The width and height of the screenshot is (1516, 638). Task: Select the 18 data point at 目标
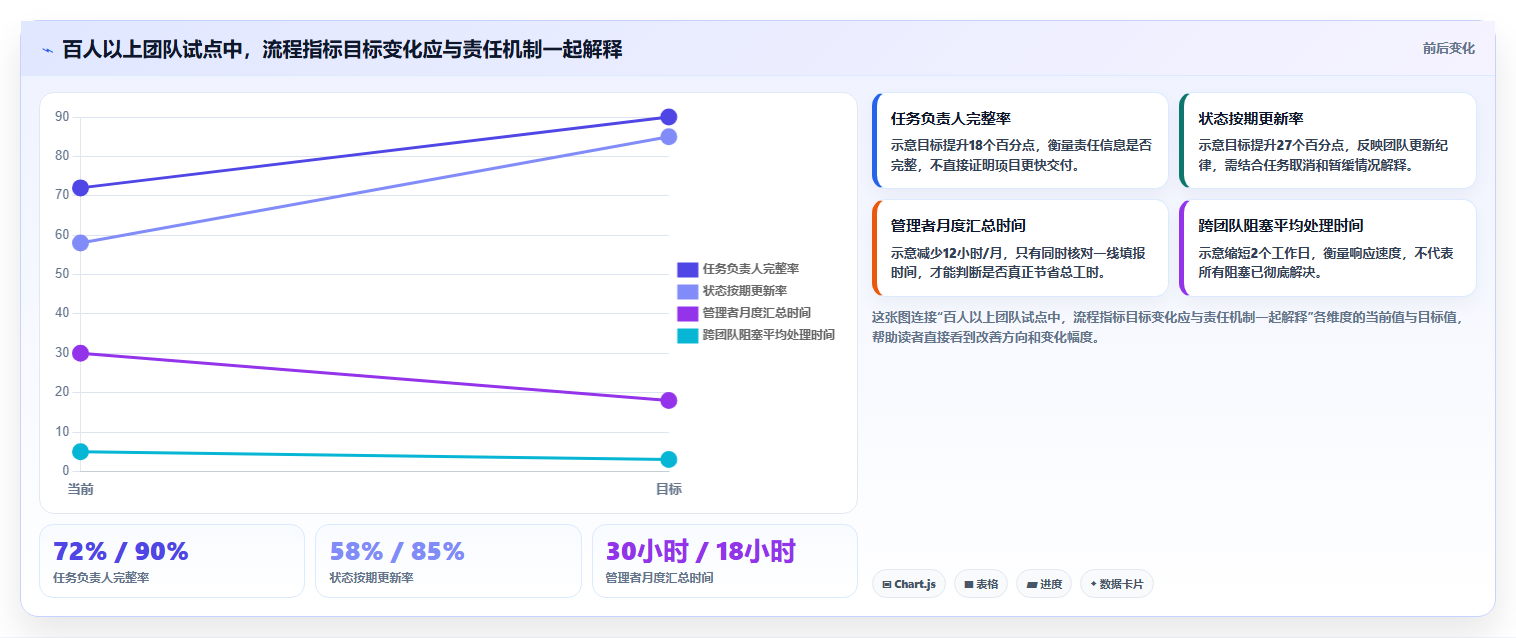pyautogui.click(x=669, y=401)
